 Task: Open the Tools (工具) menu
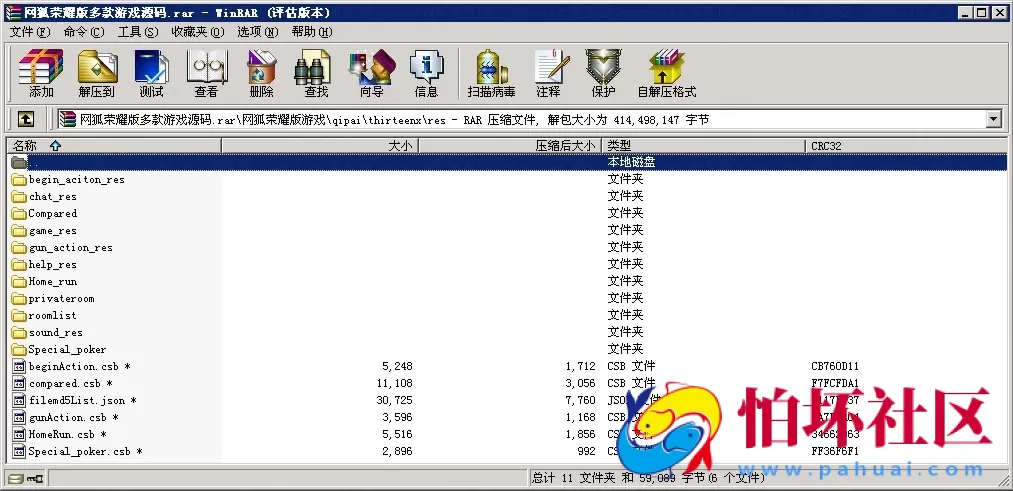(x=137, y=32)
